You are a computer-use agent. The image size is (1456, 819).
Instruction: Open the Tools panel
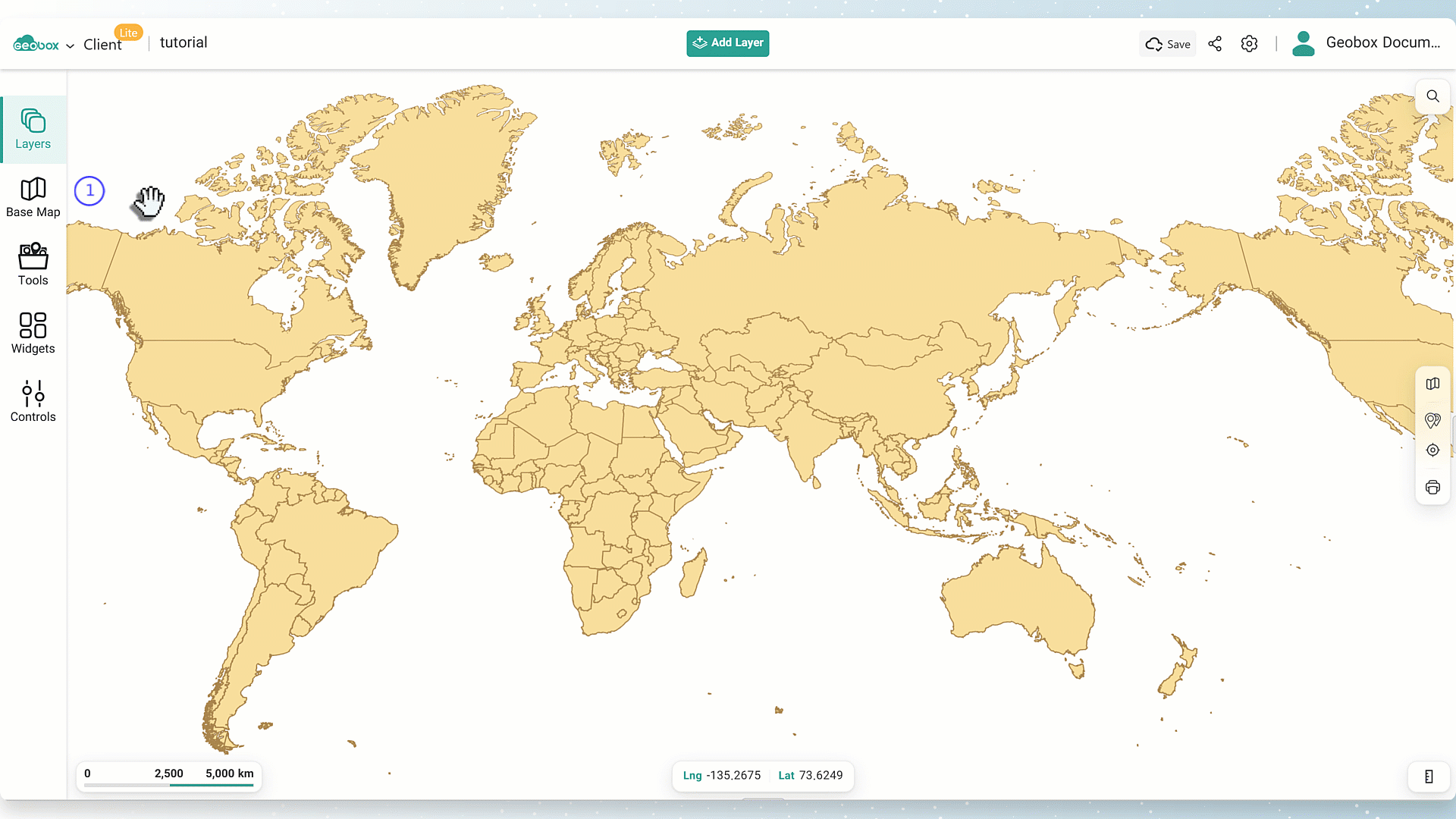pyautogui.click(x=33, y=265)
